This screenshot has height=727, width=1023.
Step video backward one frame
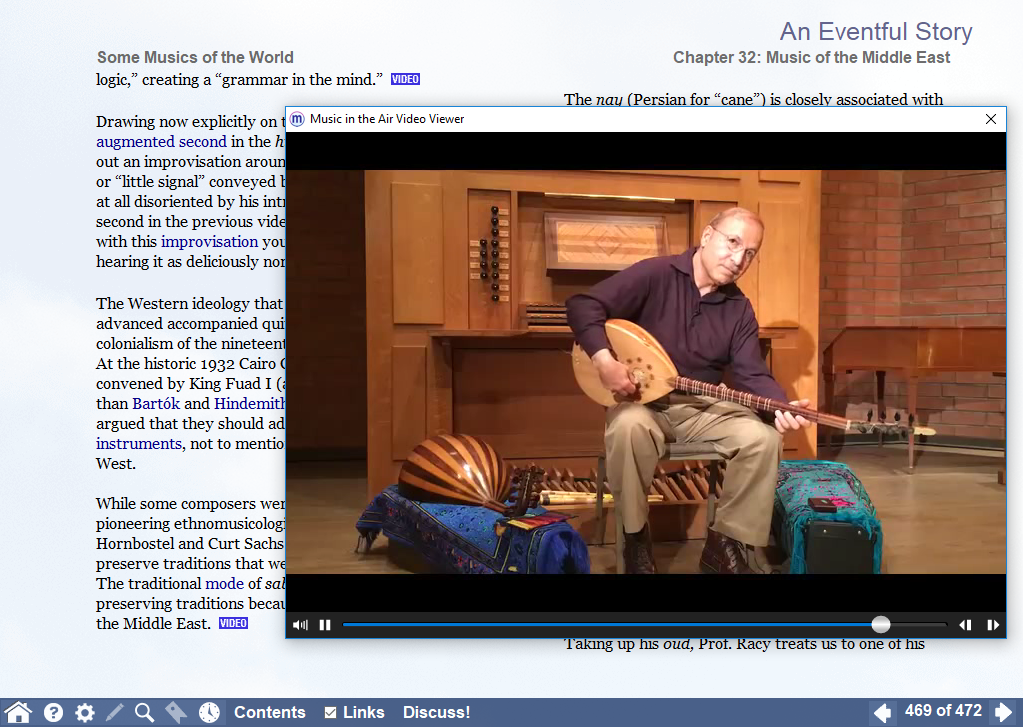pyautogui.click(x=966, y=625)
